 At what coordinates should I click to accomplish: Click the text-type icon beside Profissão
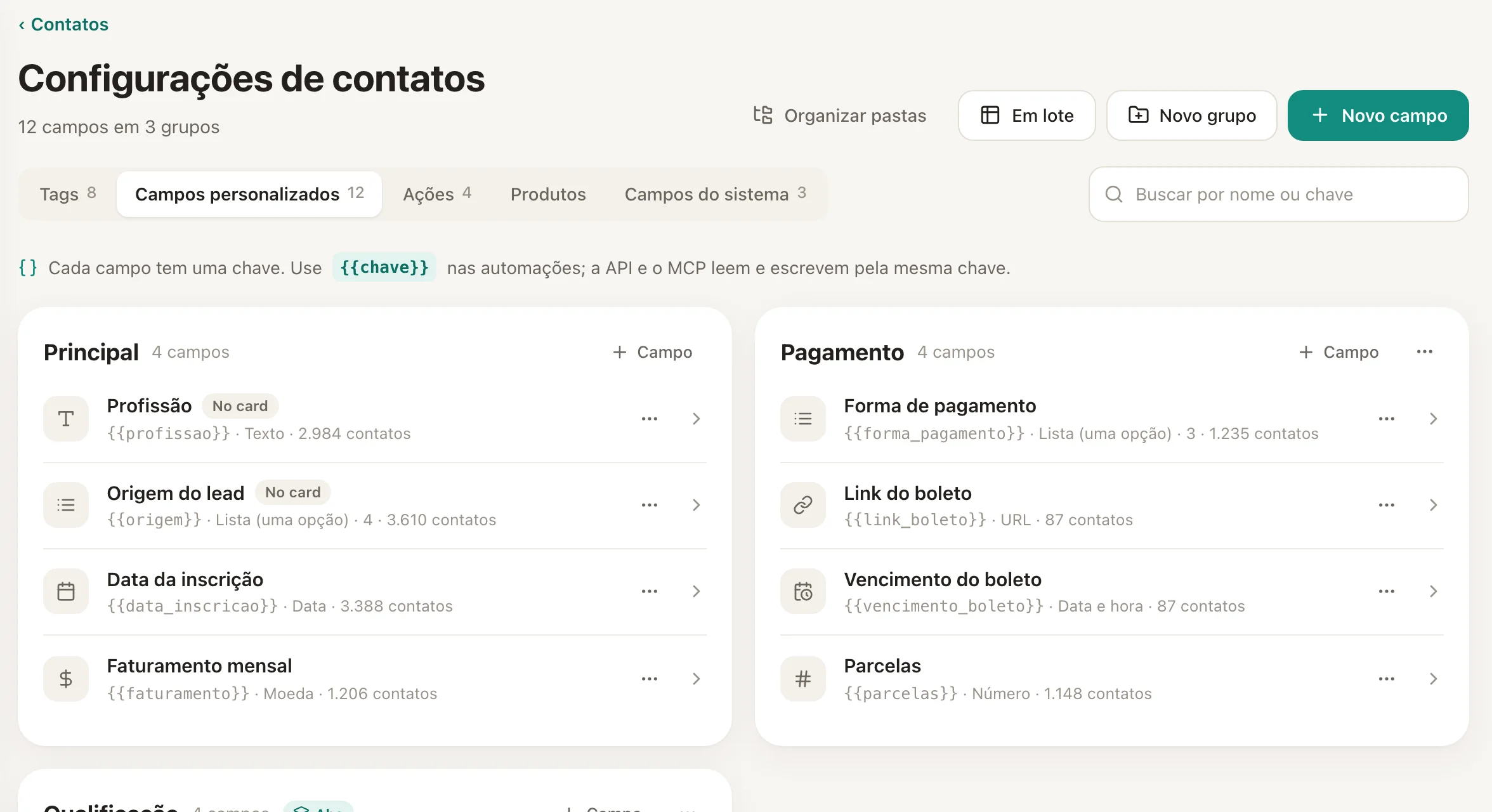tap(66, 419)
